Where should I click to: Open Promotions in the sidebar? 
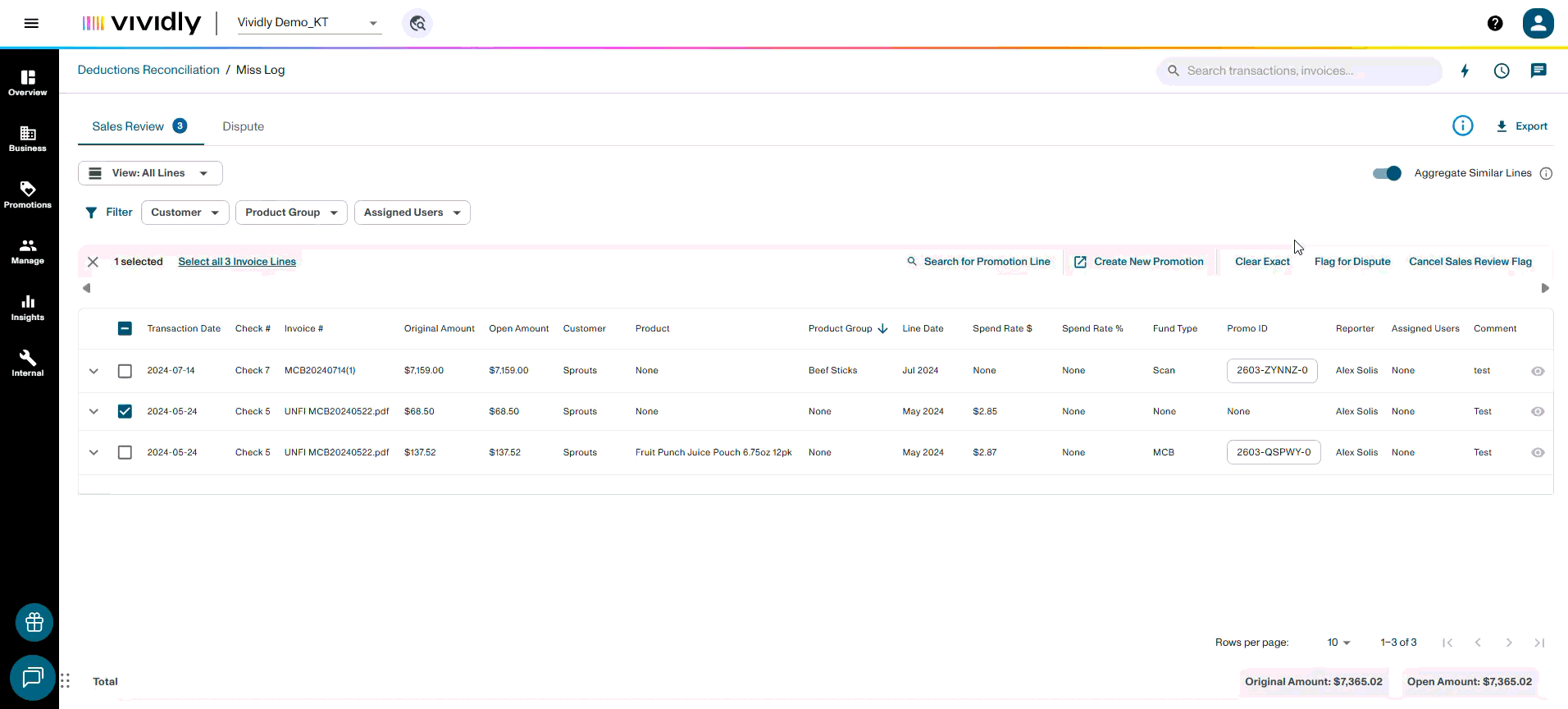coord(28,195)
